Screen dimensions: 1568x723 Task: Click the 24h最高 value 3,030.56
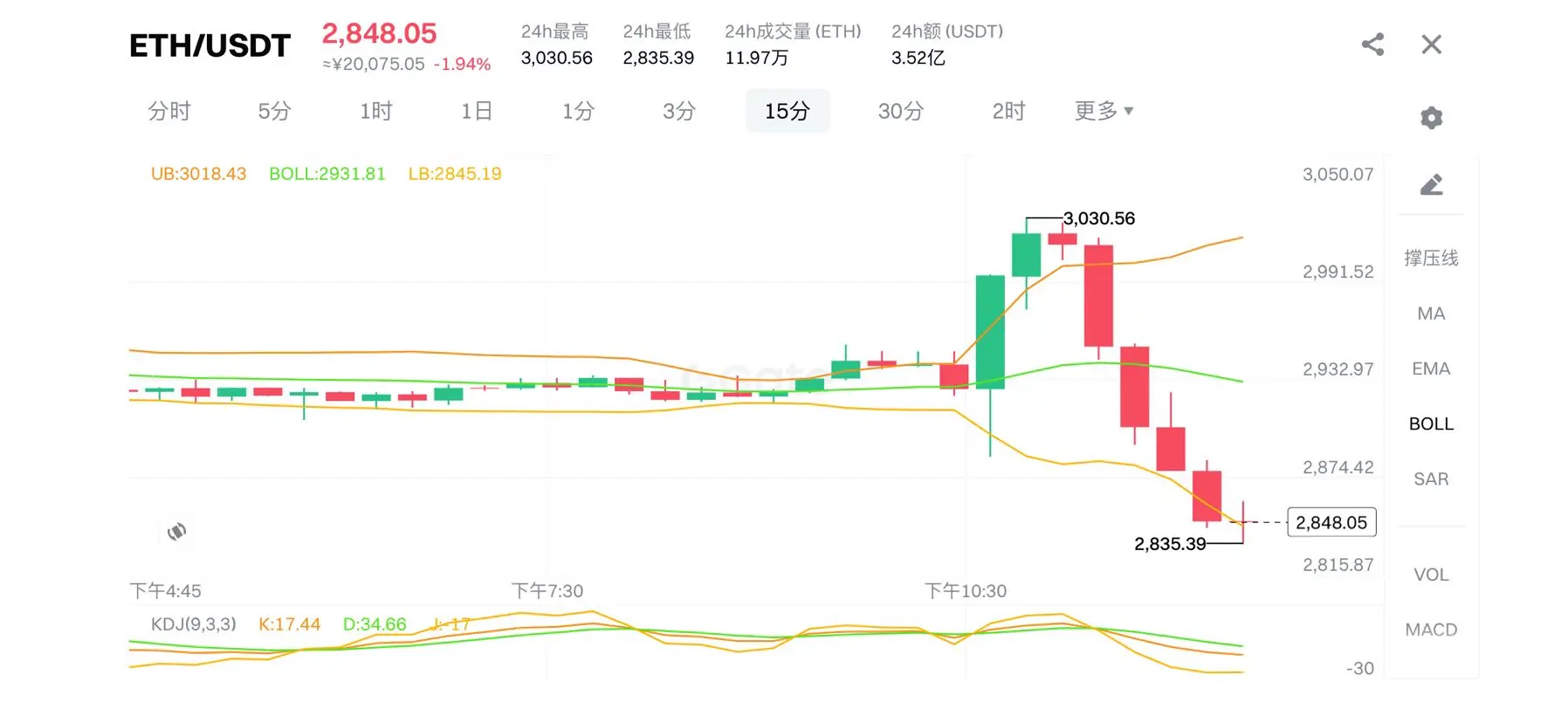tap(556, 58)
